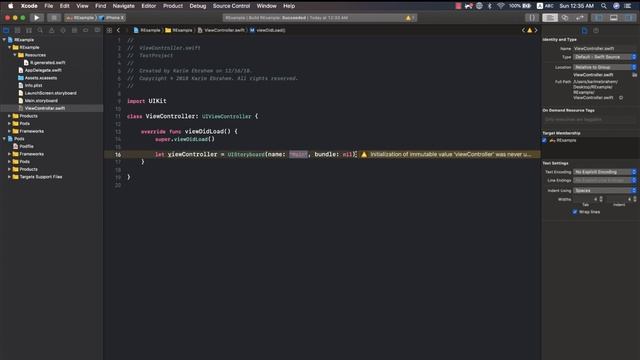Open the Editor menu

pyautogui.click(x=149, y=6)
